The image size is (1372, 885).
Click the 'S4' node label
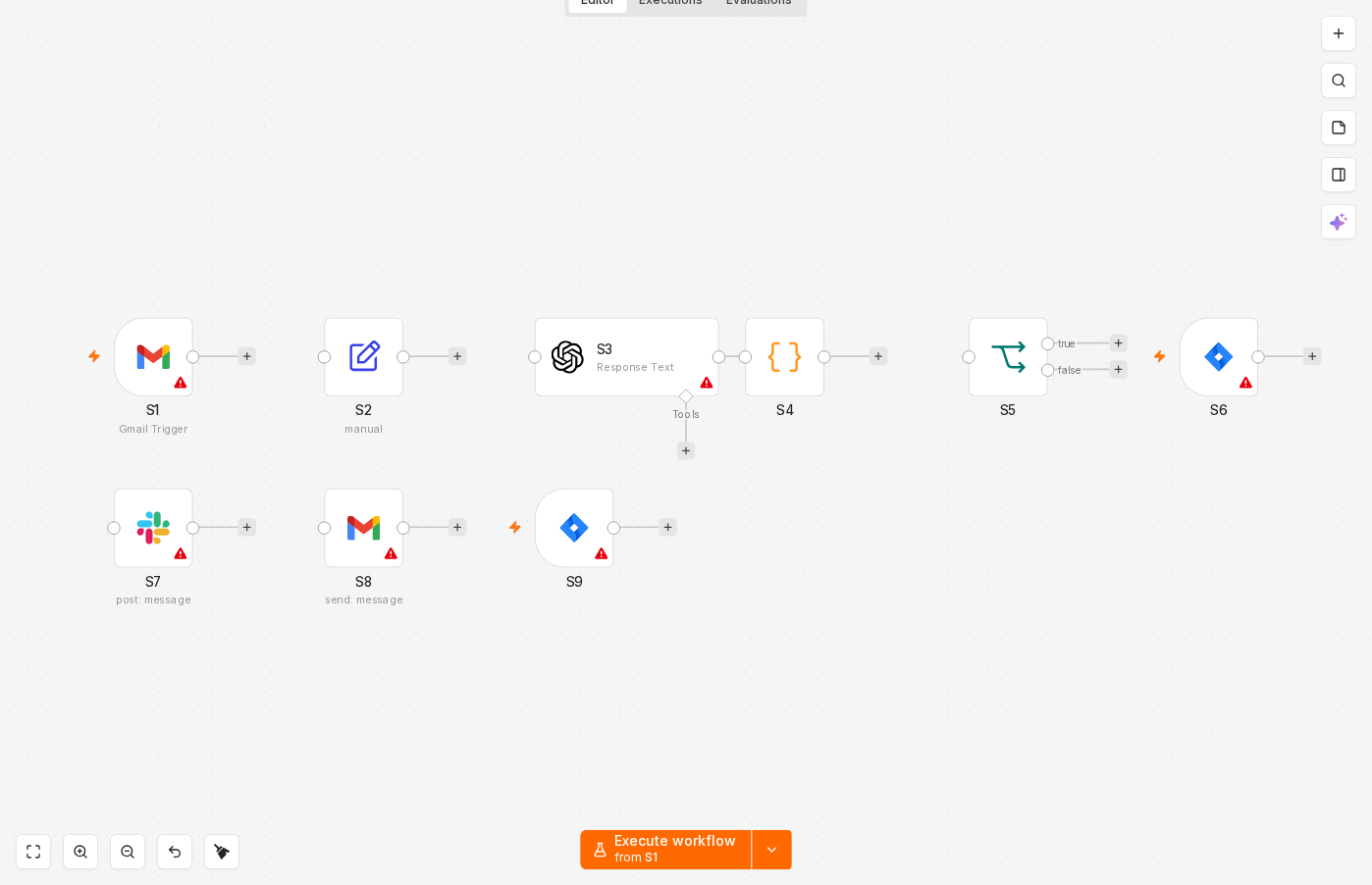tap(785, 410)
